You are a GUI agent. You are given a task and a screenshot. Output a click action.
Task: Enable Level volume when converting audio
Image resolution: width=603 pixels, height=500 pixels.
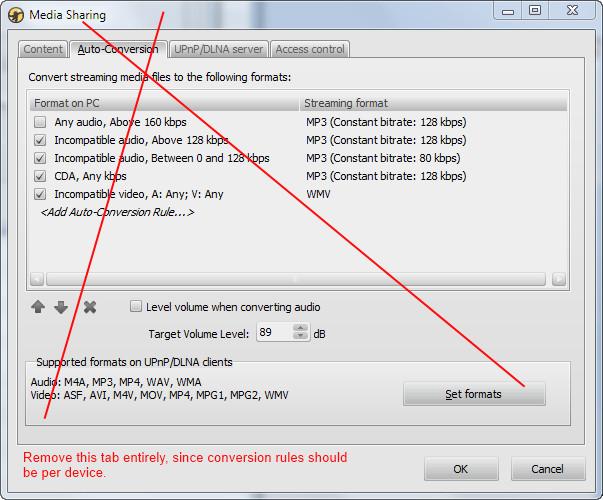click(x=136, y=307)
